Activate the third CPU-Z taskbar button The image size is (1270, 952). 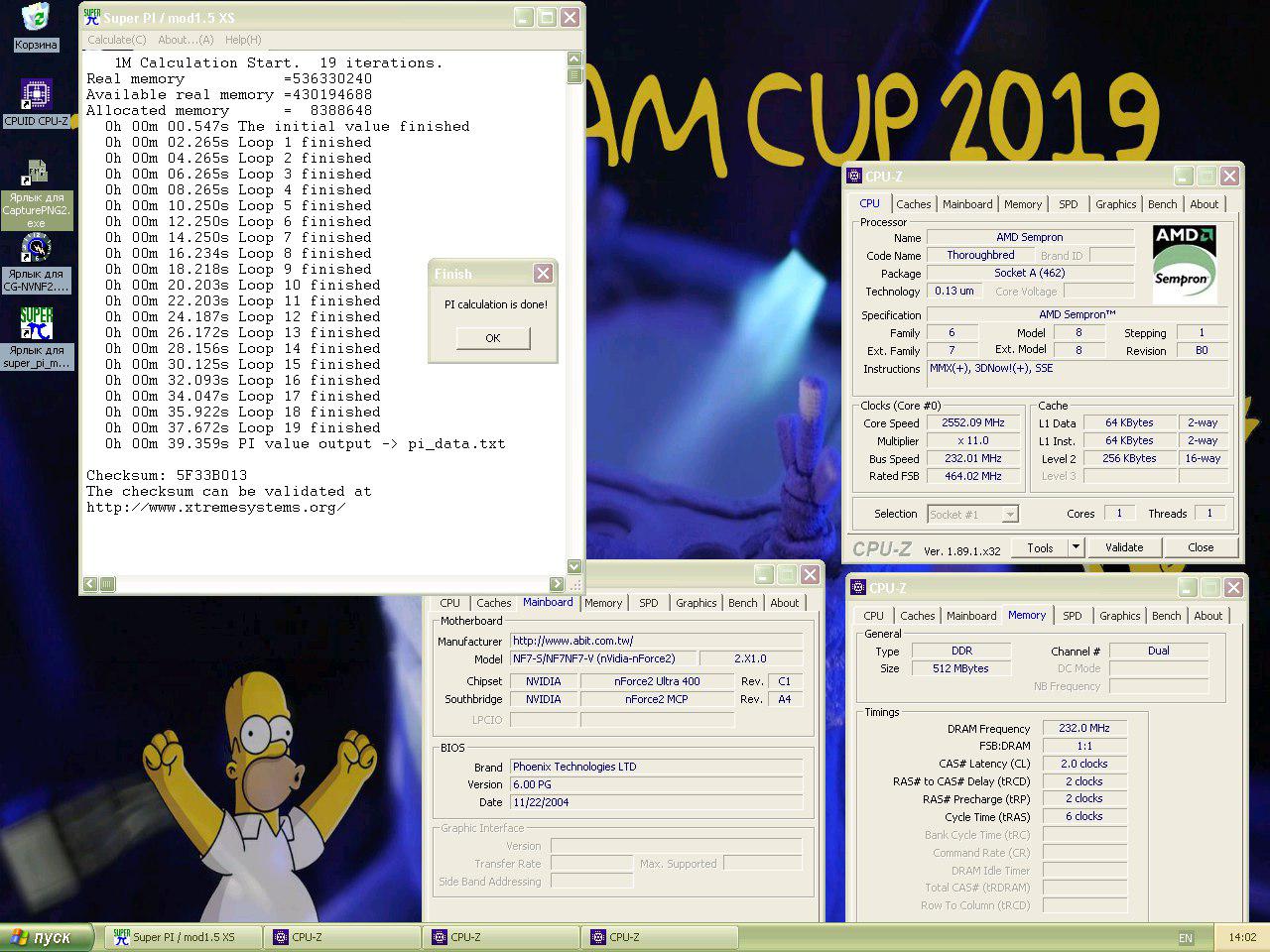(659, 937)
